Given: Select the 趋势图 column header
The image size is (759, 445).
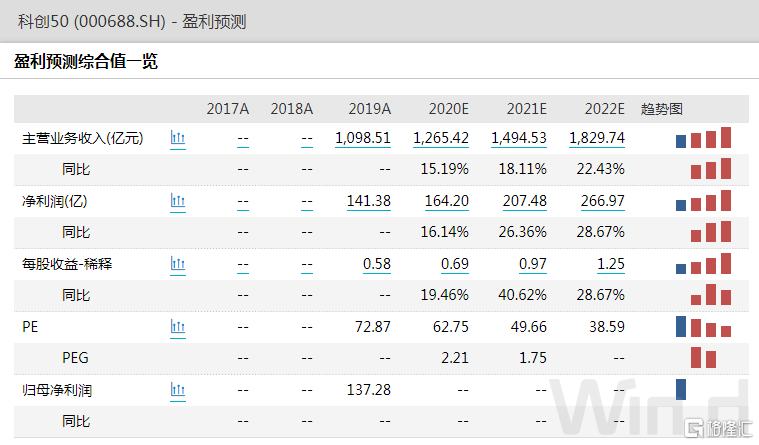Looking at the screenshot, I should [x=661, y=109].
